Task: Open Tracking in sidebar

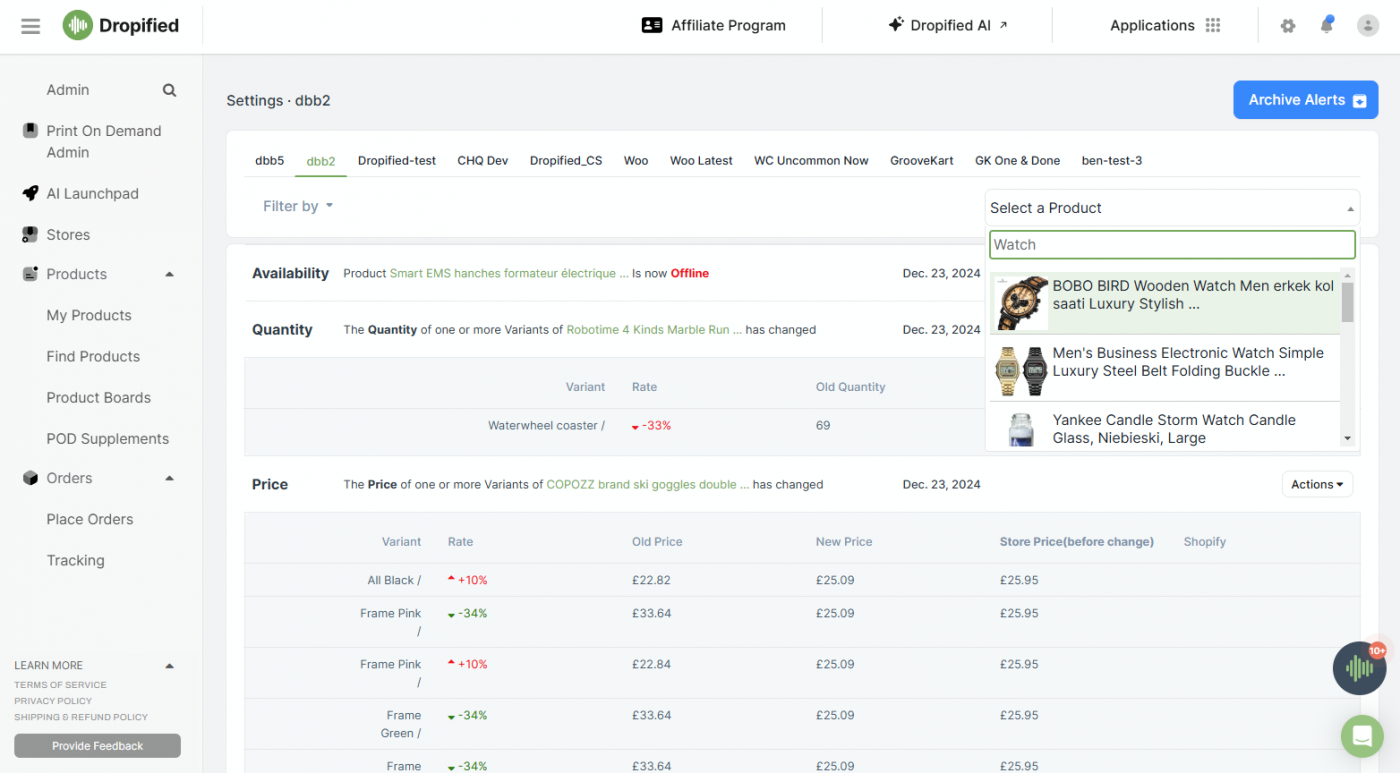Action: 75,560
